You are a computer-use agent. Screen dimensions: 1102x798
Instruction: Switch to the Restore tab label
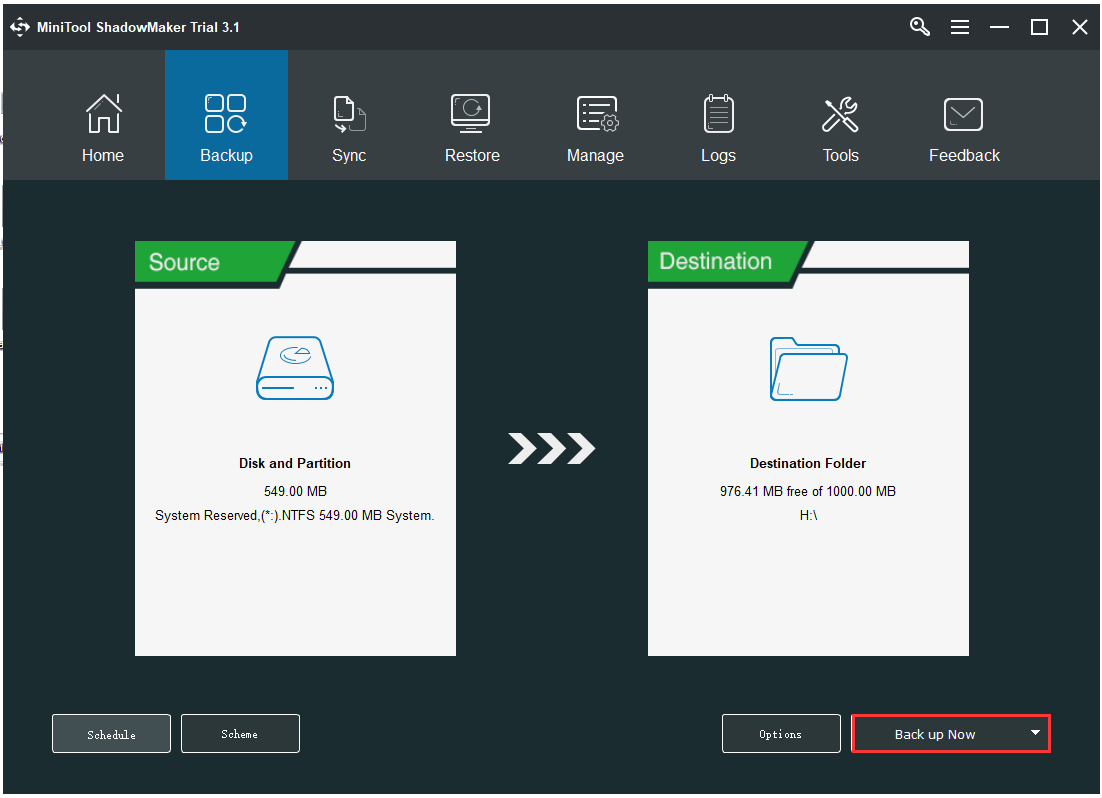(472, 155)
